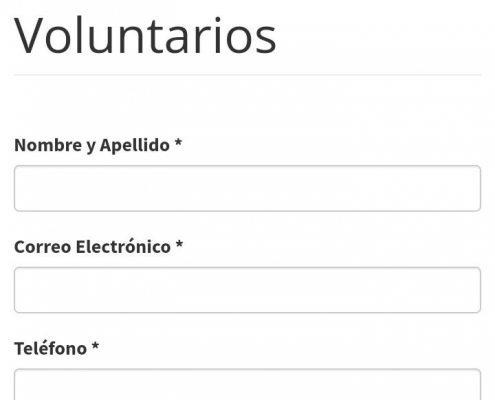Activate the Teléfono input field
Screen dimensions: 495x400
point(247,384)
